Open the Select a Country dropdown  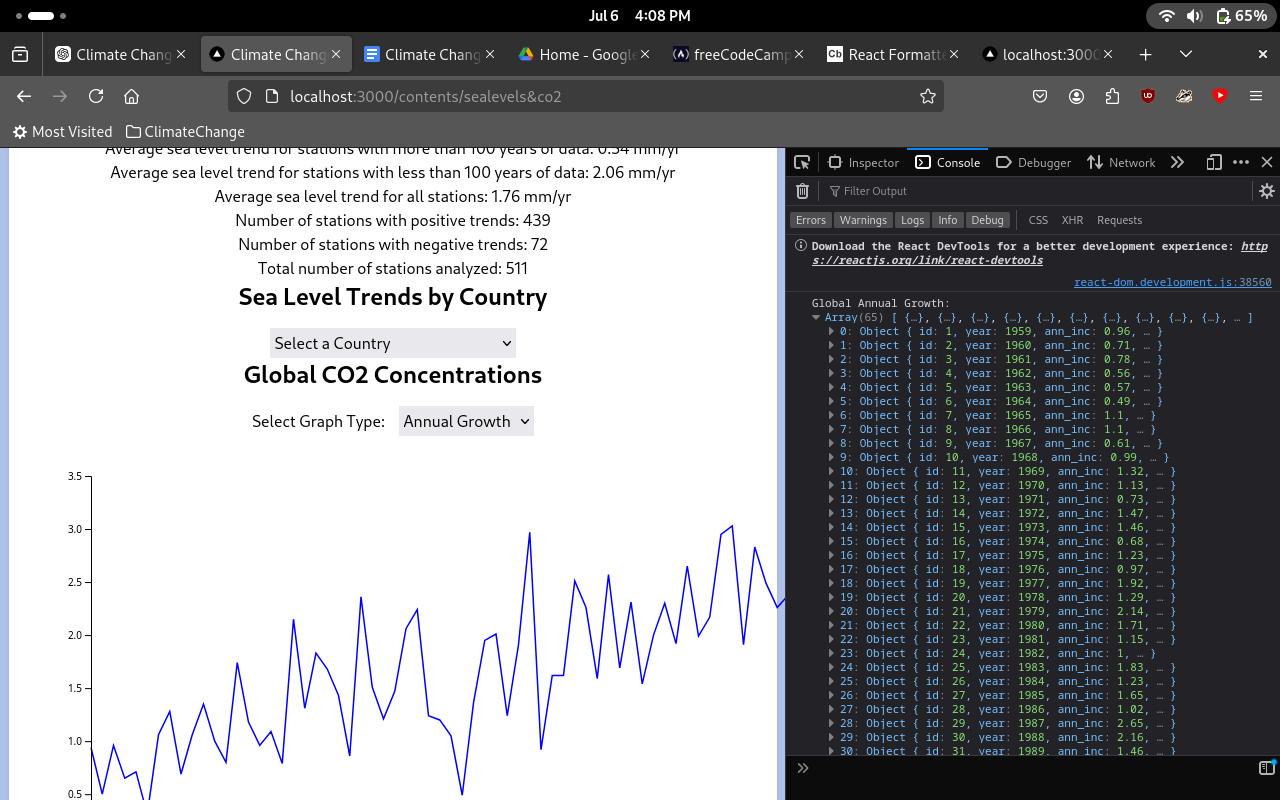coord(393,343)
